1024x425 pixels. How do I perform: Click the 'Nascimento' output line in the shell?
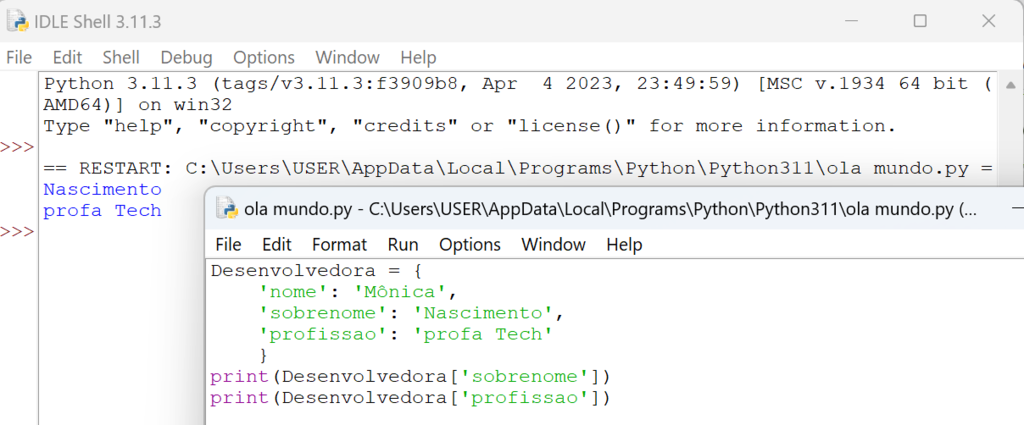pyautogui.click(x=102, y=189)
